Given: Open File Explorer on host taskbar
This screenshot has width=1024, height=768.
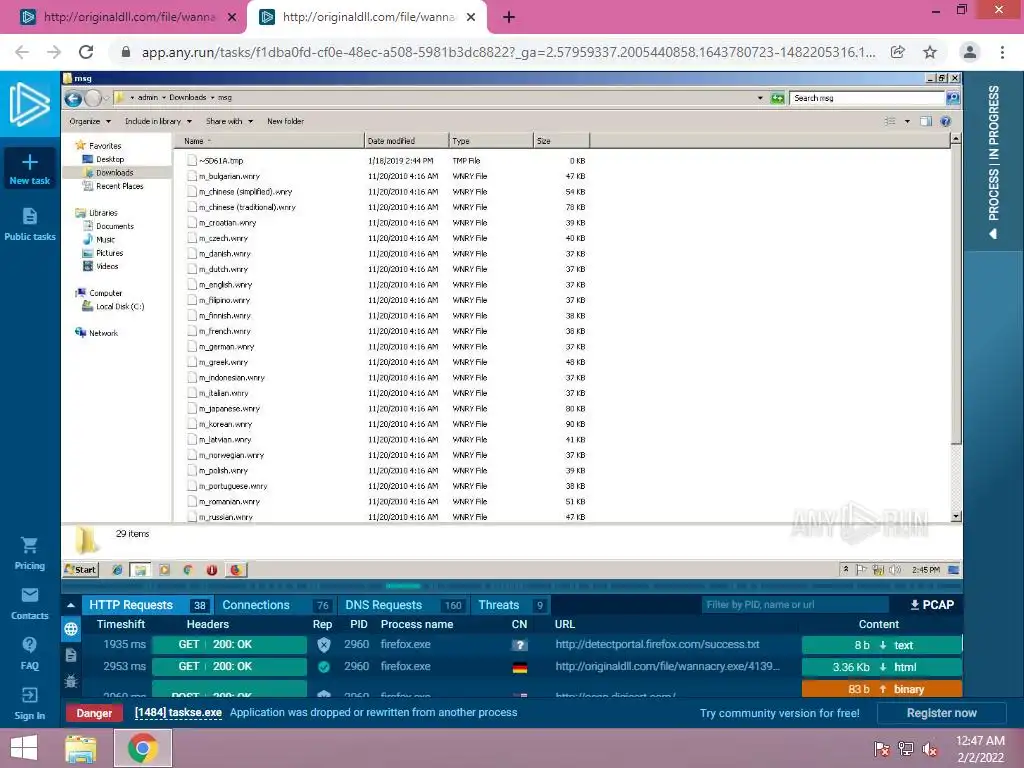Looking at the screenshot, I should tap(81, 748).
